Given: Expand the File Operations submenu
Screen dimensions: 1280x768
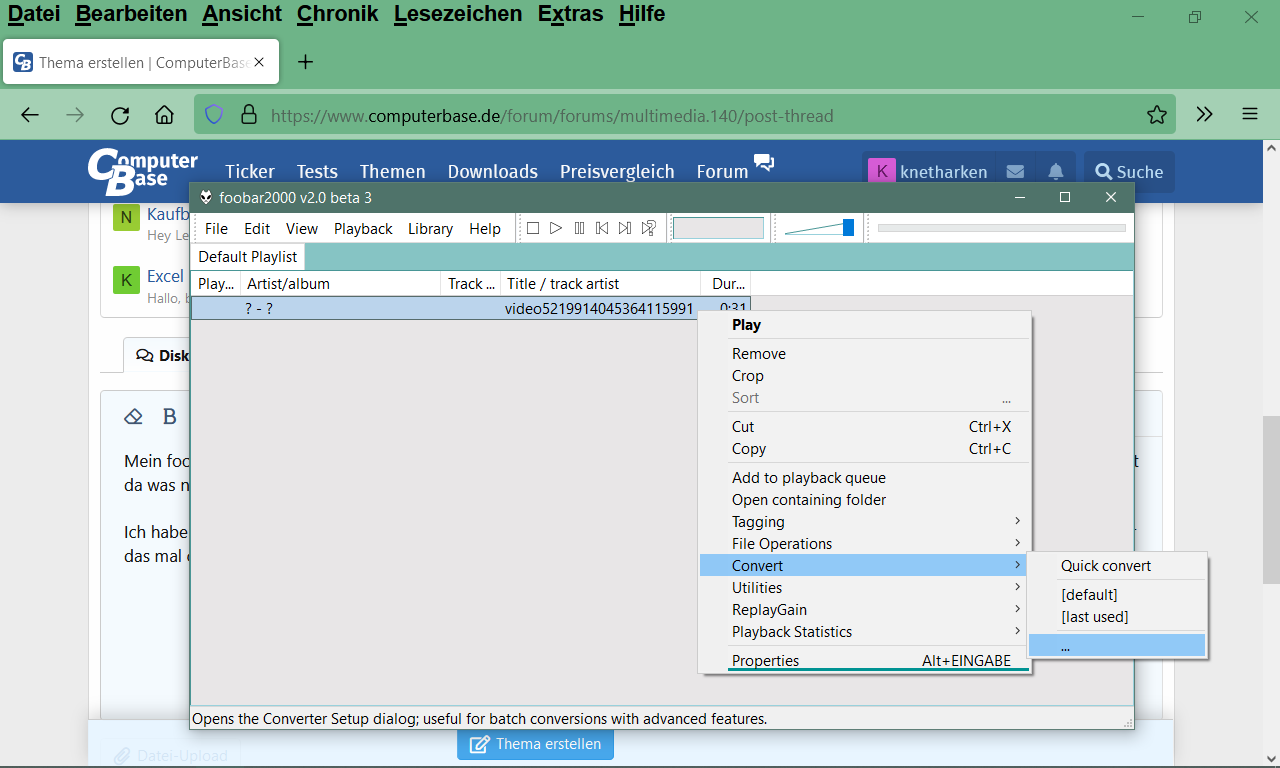Looking at the screenshot, I should point(864,544).
